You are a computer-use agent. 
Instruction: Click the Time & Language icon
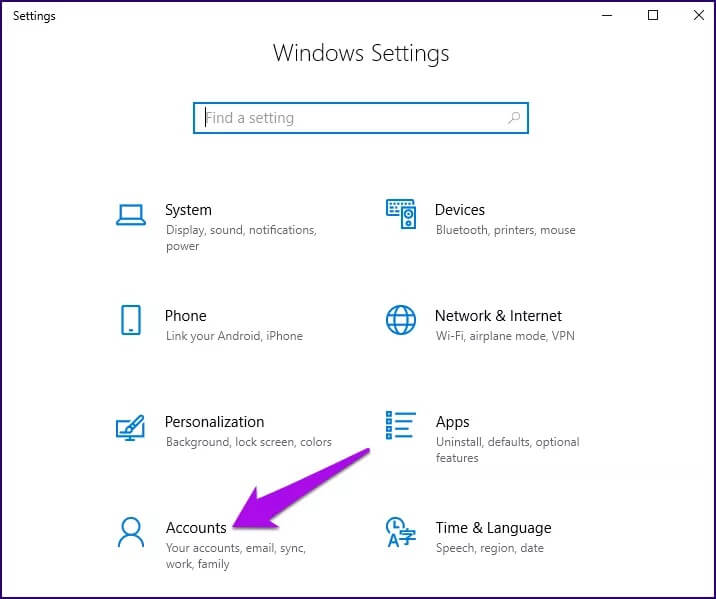401,532
